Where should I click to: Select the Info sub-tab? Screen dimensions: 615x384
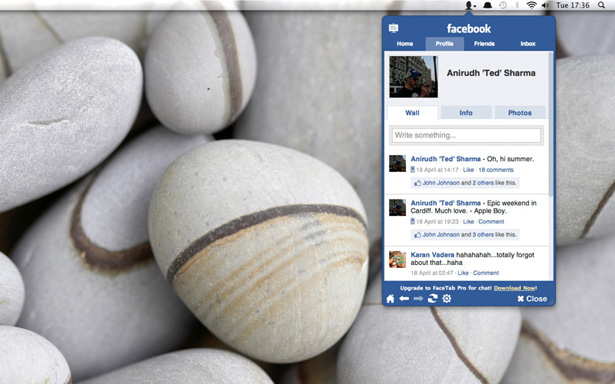click(466, 113)
